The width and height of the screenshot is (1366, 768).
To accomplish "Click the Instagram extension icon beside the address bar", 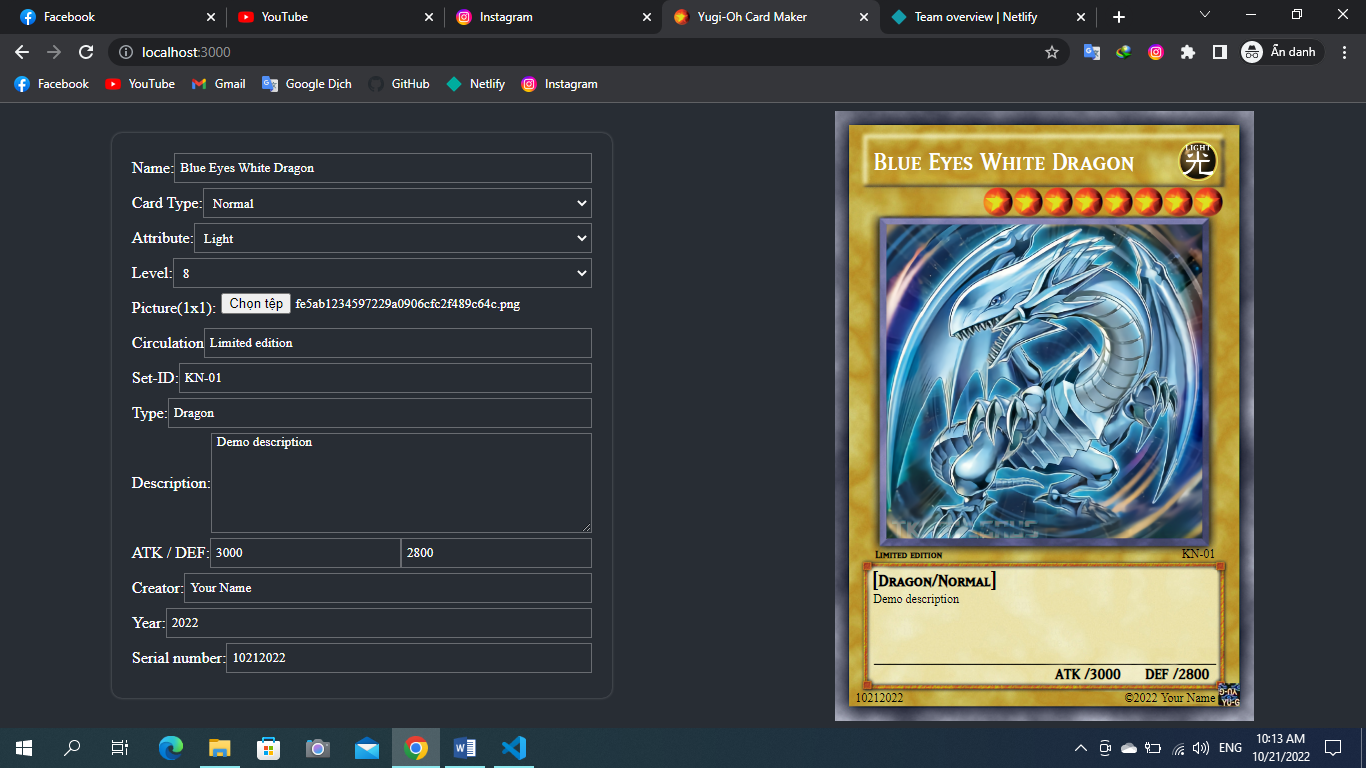I will pos(1155,52).
